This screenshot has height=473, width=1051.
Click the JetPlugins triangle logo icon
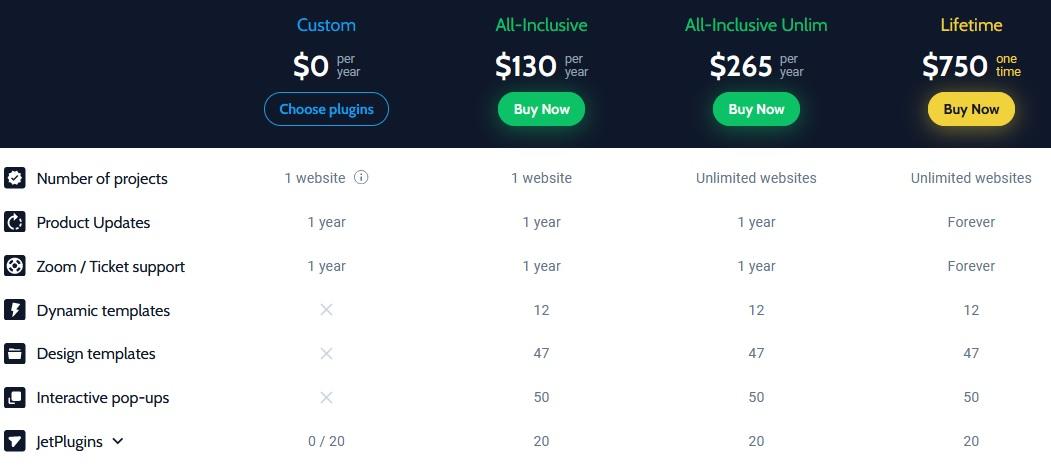pos(15,441)
